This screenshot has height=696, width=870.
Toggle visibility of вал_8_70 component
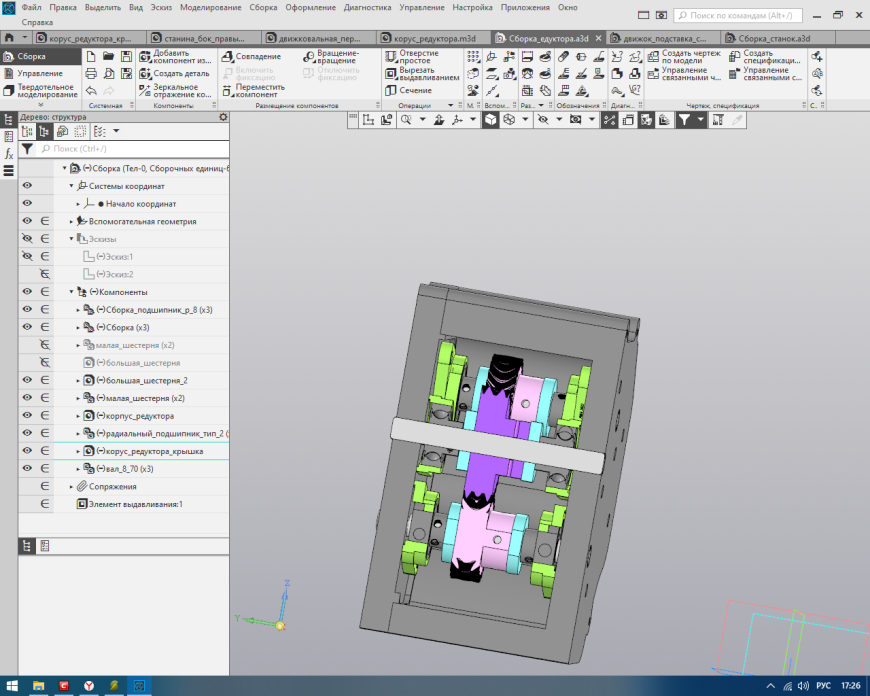(27, 468)
